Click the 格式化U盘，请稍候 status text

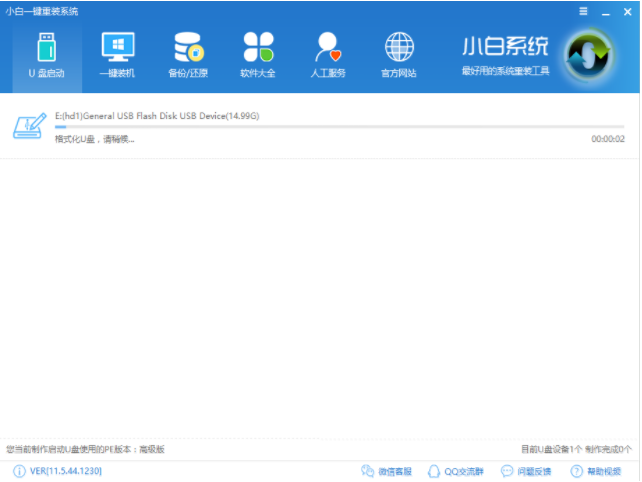(x=95, y=139)
